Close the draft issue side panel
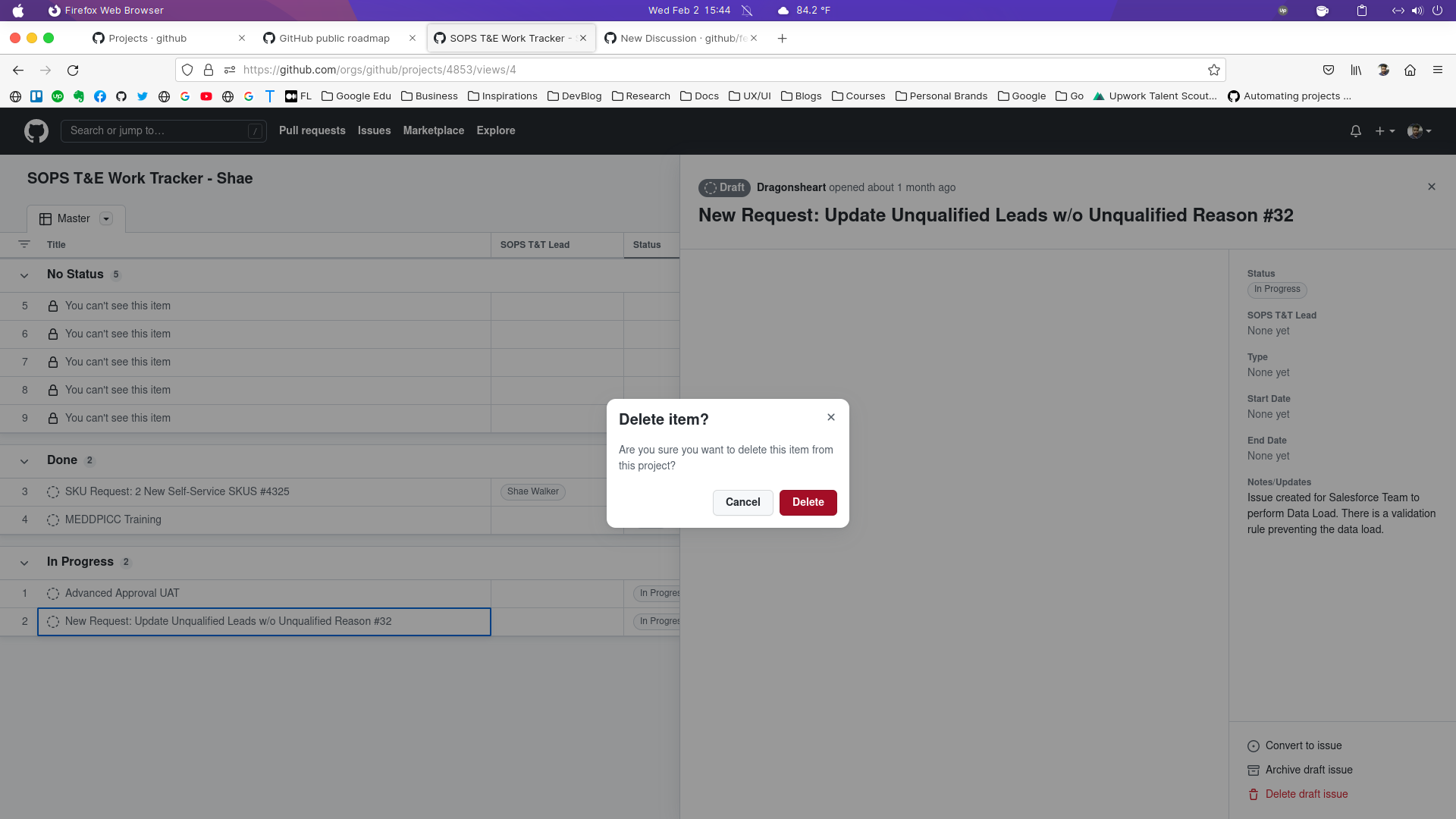 coord(1432,187)
